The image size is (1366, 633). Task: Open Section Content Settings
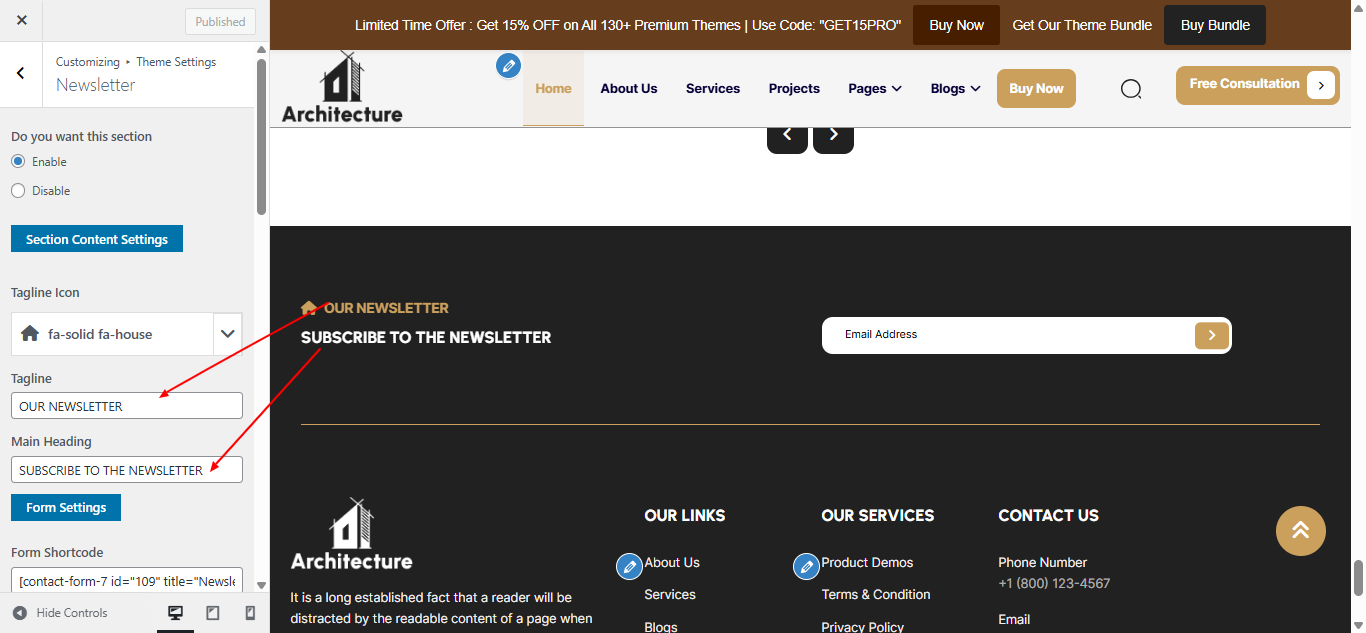click(x=96, y=238)
